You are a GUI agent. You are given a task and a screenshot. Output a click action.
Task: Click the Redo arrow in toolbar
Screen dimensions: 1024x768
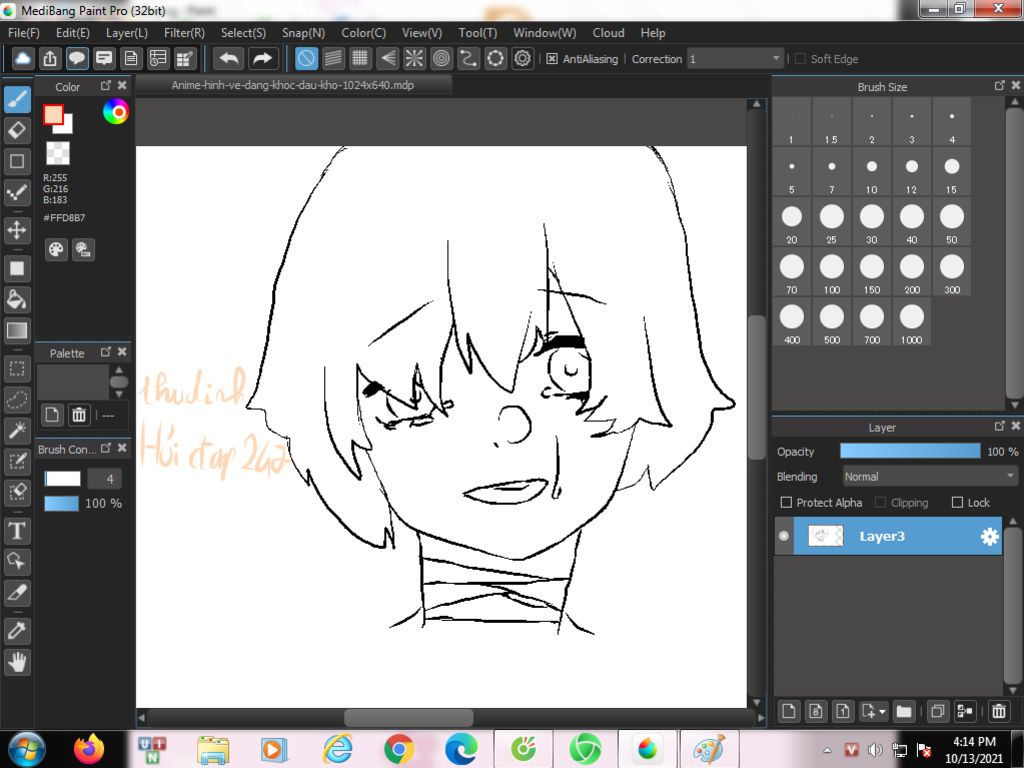click(262, 59)
